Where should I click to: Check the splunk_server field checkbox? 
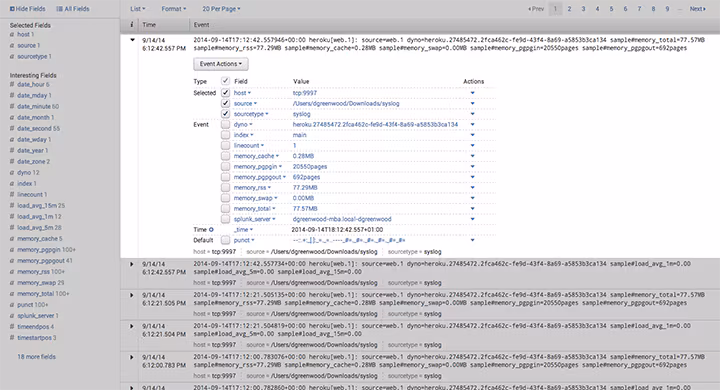pos(225,219)
